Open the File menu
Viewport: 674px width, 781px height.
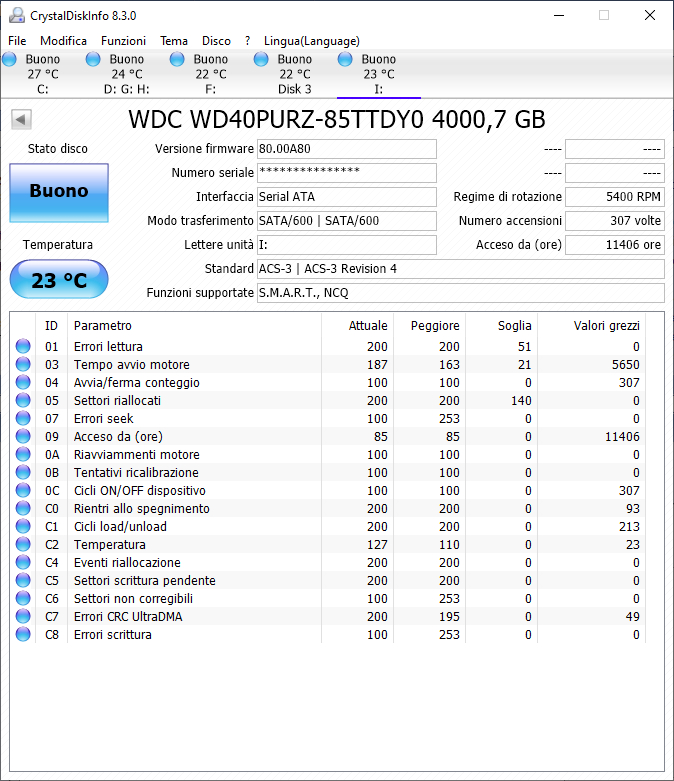point(17,41)
